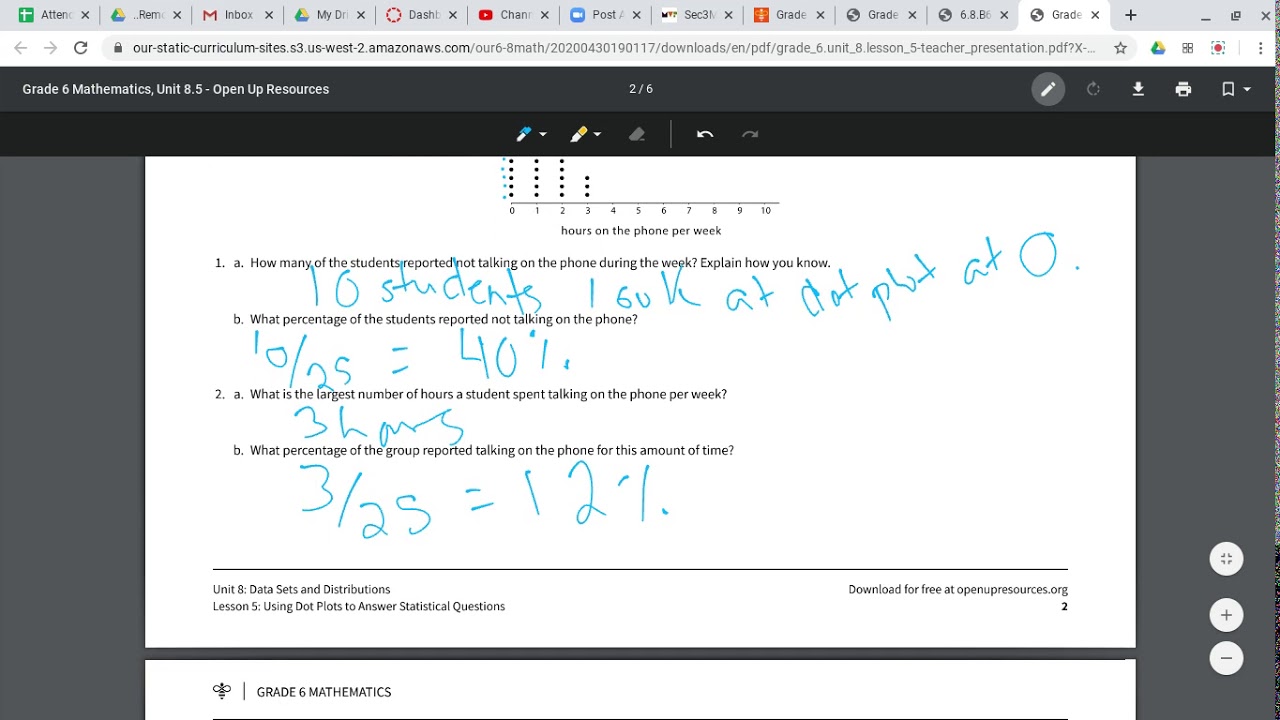Click the address bar URL
This screenshot has height=720, width=1280.
[614, 48]
